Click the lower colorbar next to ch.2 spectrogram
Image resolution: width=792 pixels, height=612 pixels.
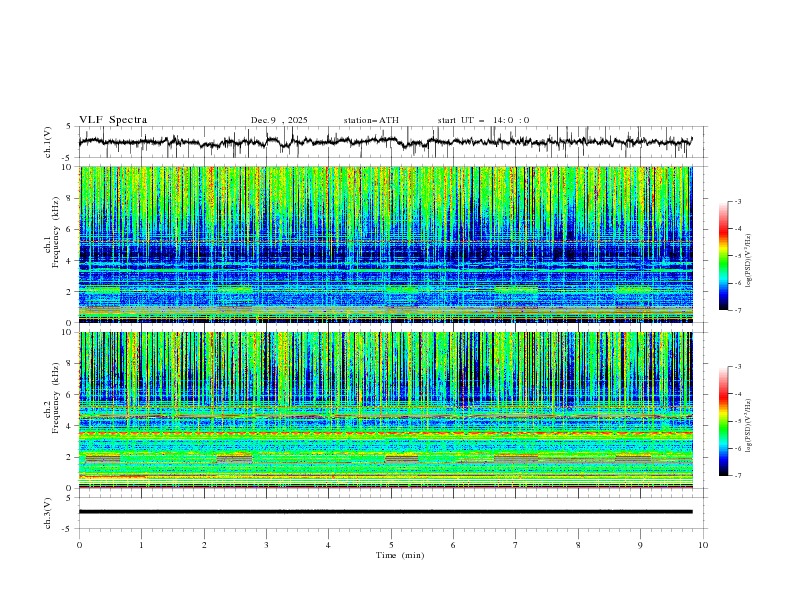tap(723, 421)
